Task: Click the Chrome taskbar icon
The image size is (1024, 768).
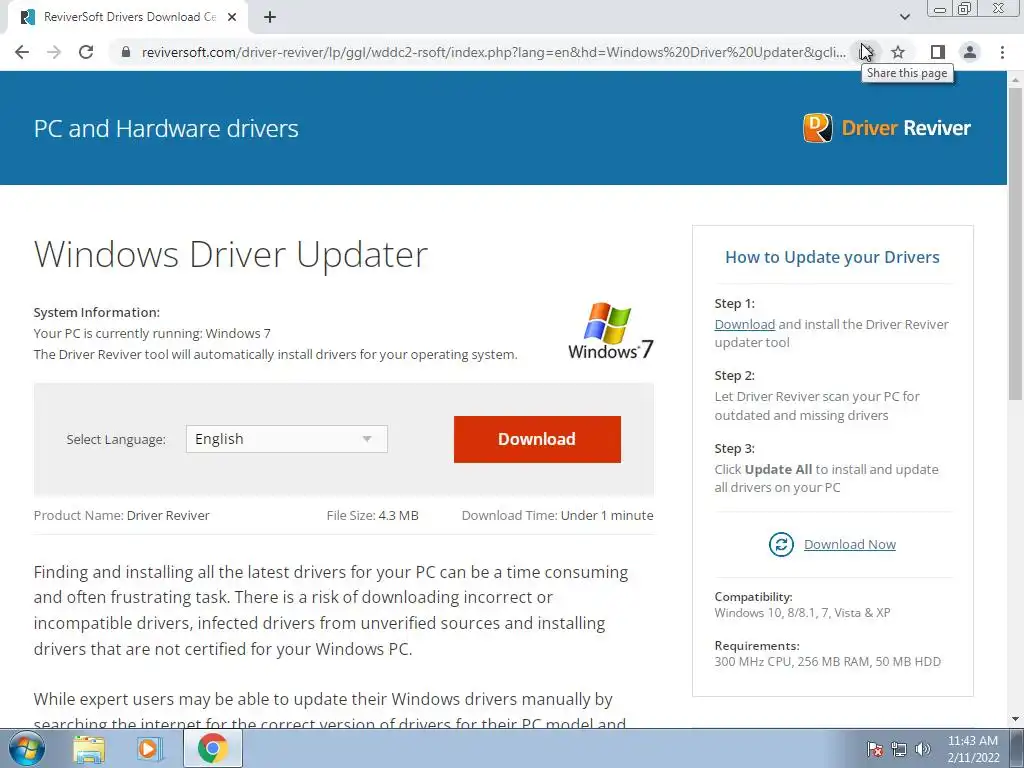Action: [213, 748]
